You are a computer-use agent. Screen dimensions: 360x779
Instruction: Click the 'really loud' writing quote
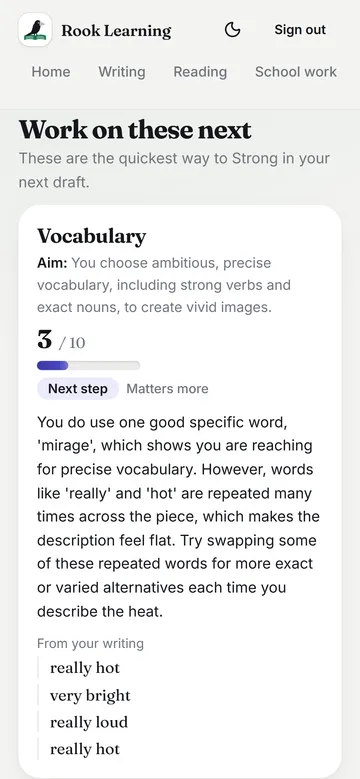tap(89, 722)
